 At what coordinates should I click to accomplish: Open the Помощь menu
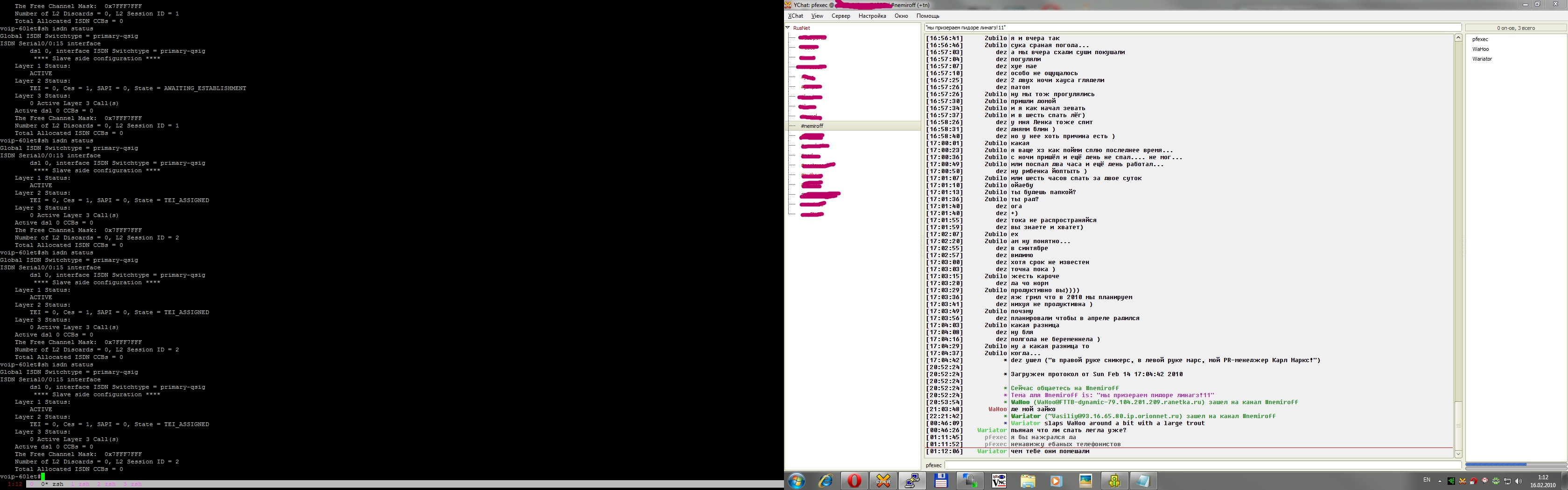click(928, 16)
